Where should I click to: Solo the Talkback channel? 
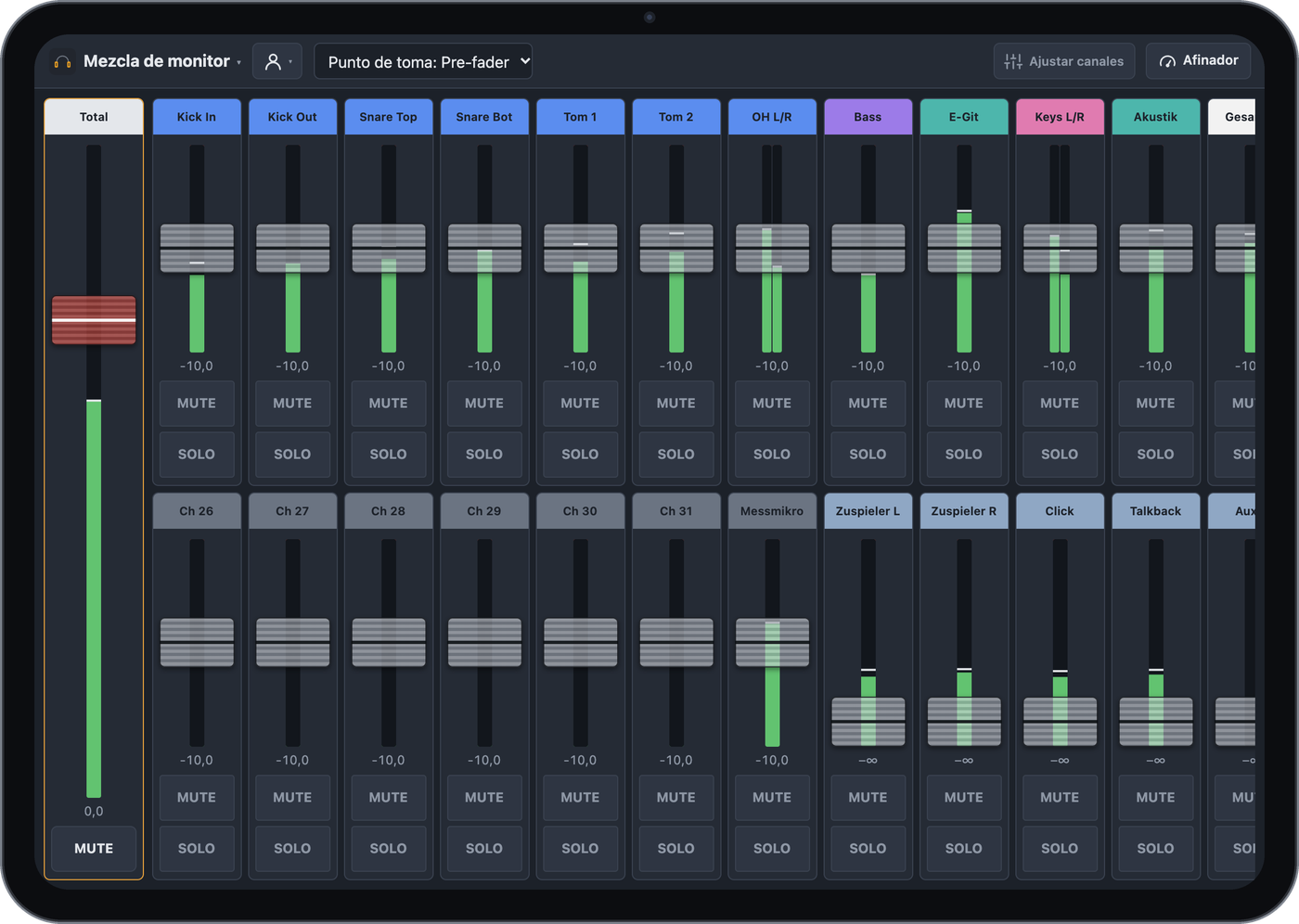pyautogui.click(x=1156, y=849)
